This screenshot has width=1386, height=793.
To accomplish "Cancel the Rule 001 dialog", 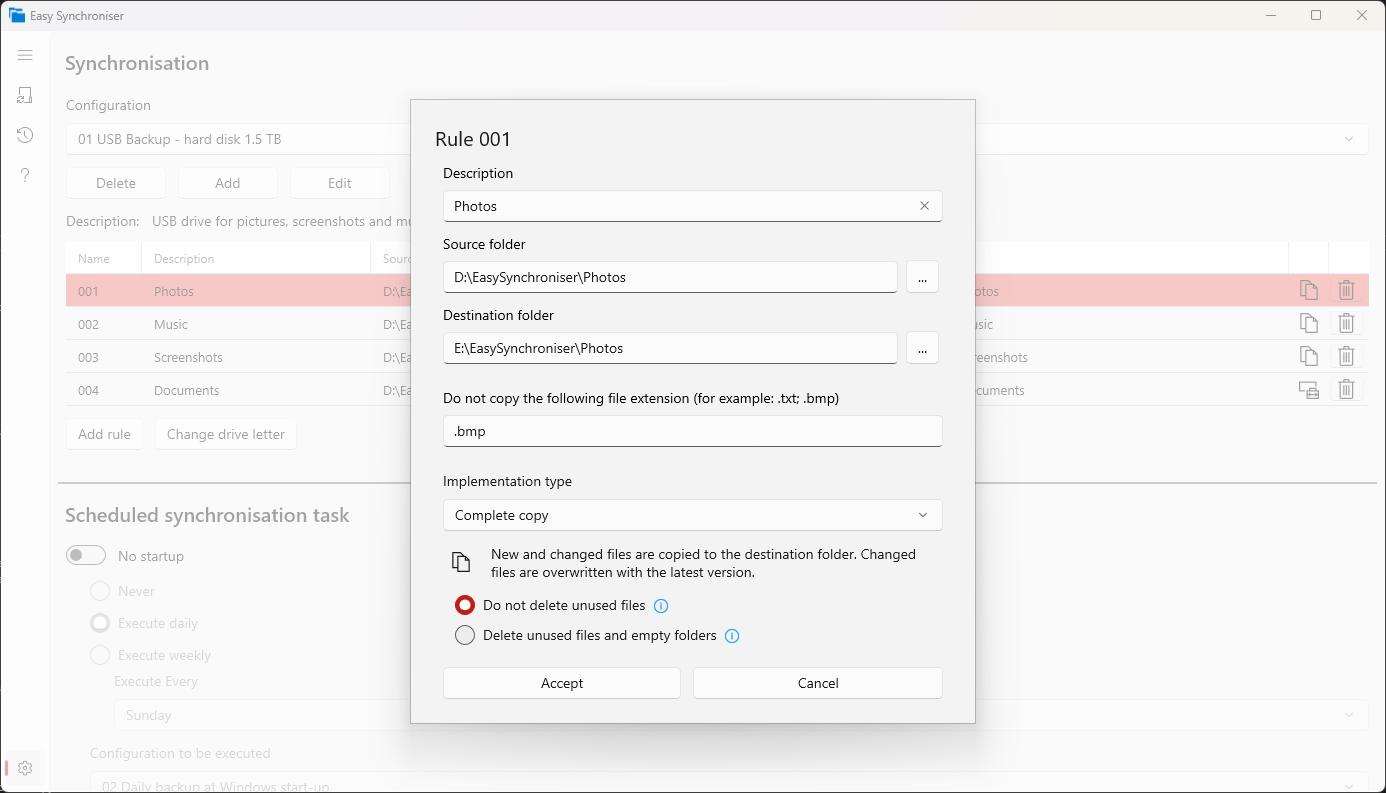I will coord(818,683).
